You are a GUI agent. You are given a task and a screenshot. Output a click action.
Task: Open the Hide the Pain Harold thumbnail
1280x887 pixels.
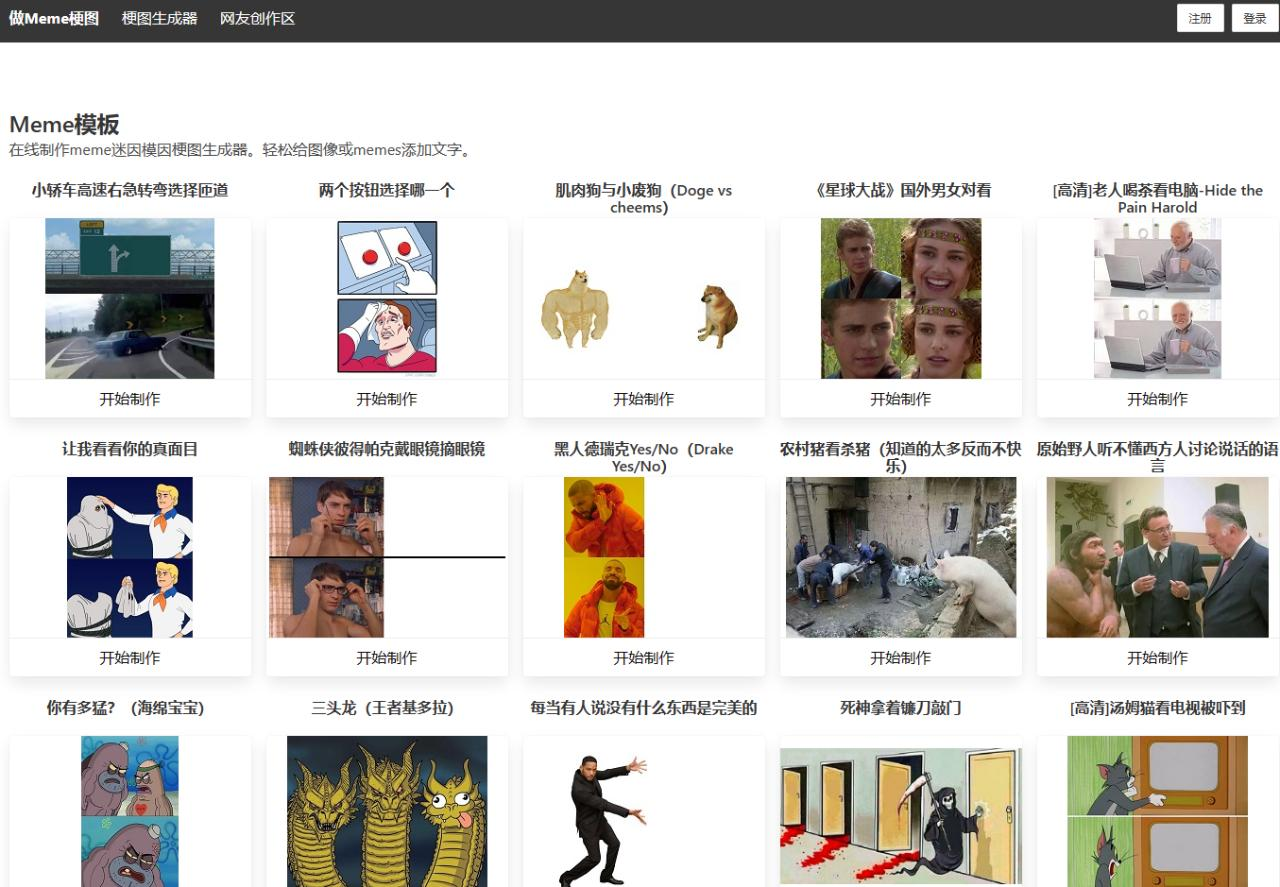pyautogui.click(x=1158, y=298)
